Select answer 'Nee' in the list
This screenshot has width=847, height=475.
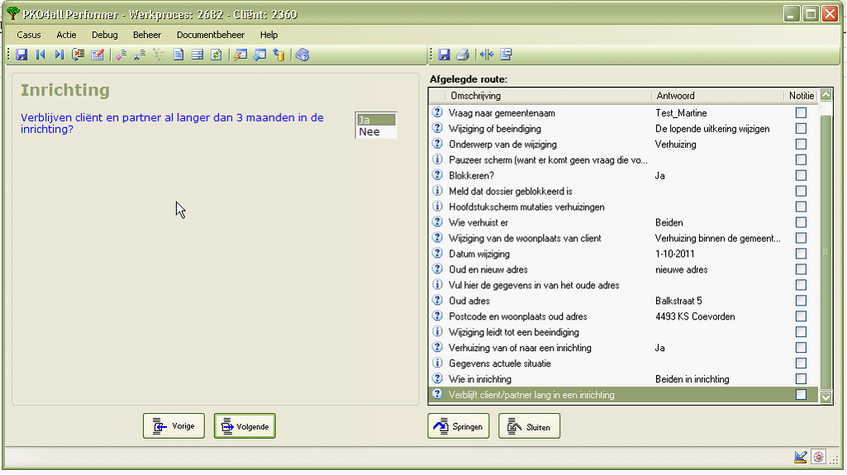[x=375, y=132]
